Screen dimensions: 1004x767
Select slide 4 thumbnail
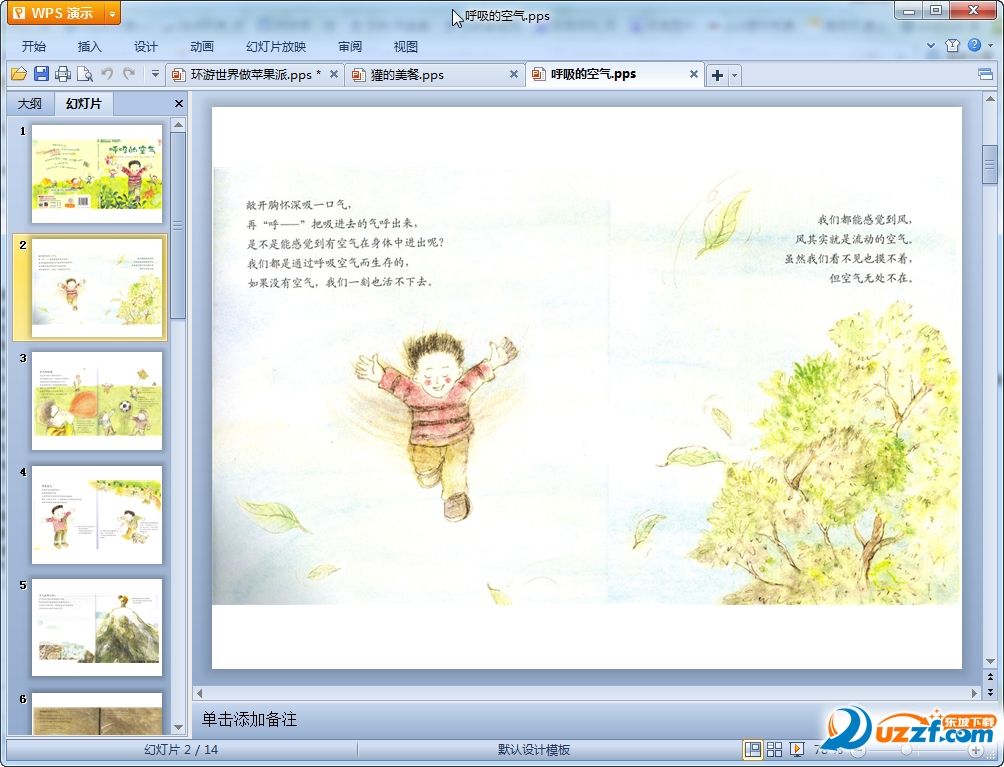[97, 515]
